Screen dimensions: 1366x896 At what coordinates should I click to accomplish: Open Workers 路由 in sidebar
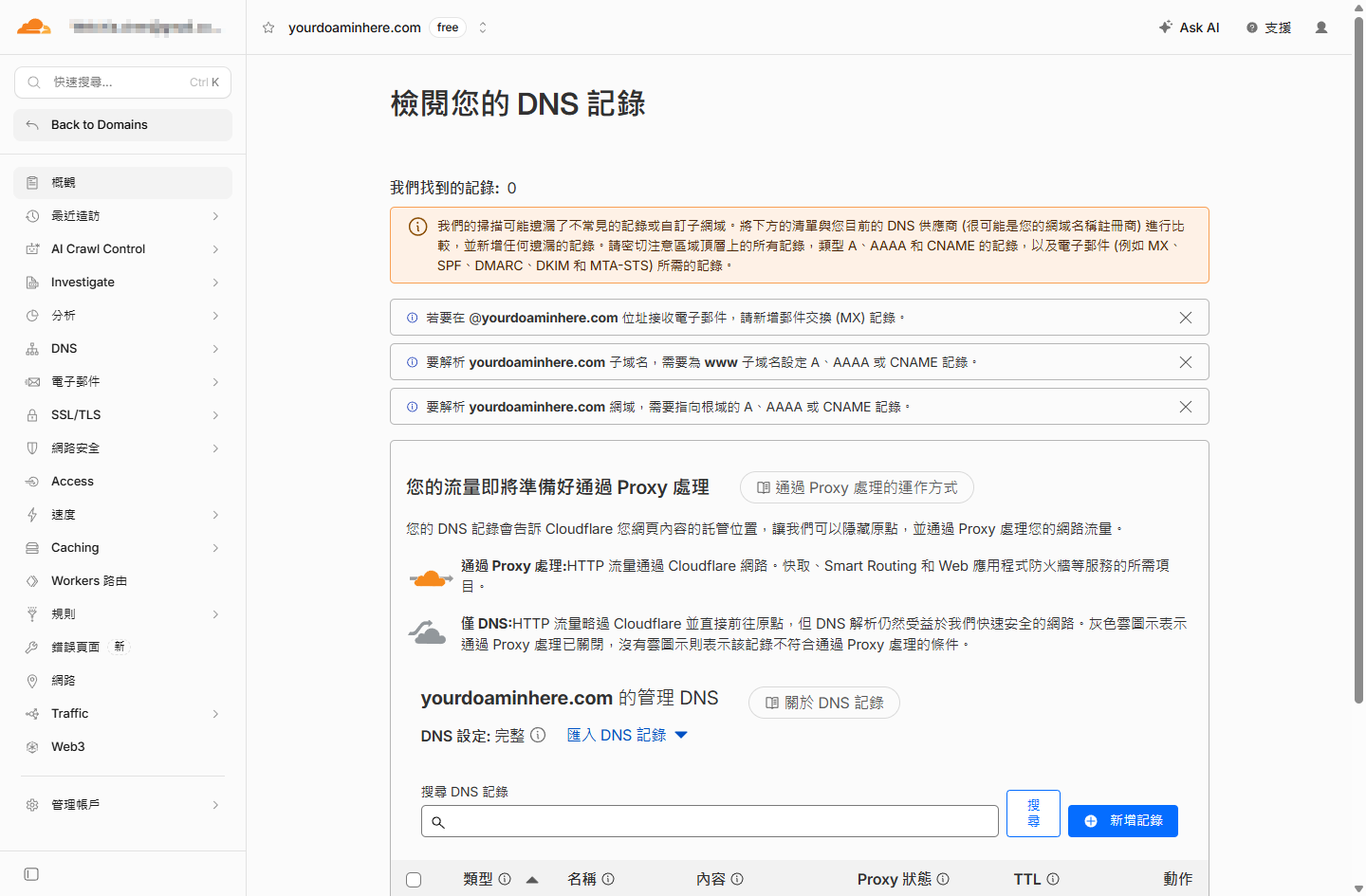point(122,581)
